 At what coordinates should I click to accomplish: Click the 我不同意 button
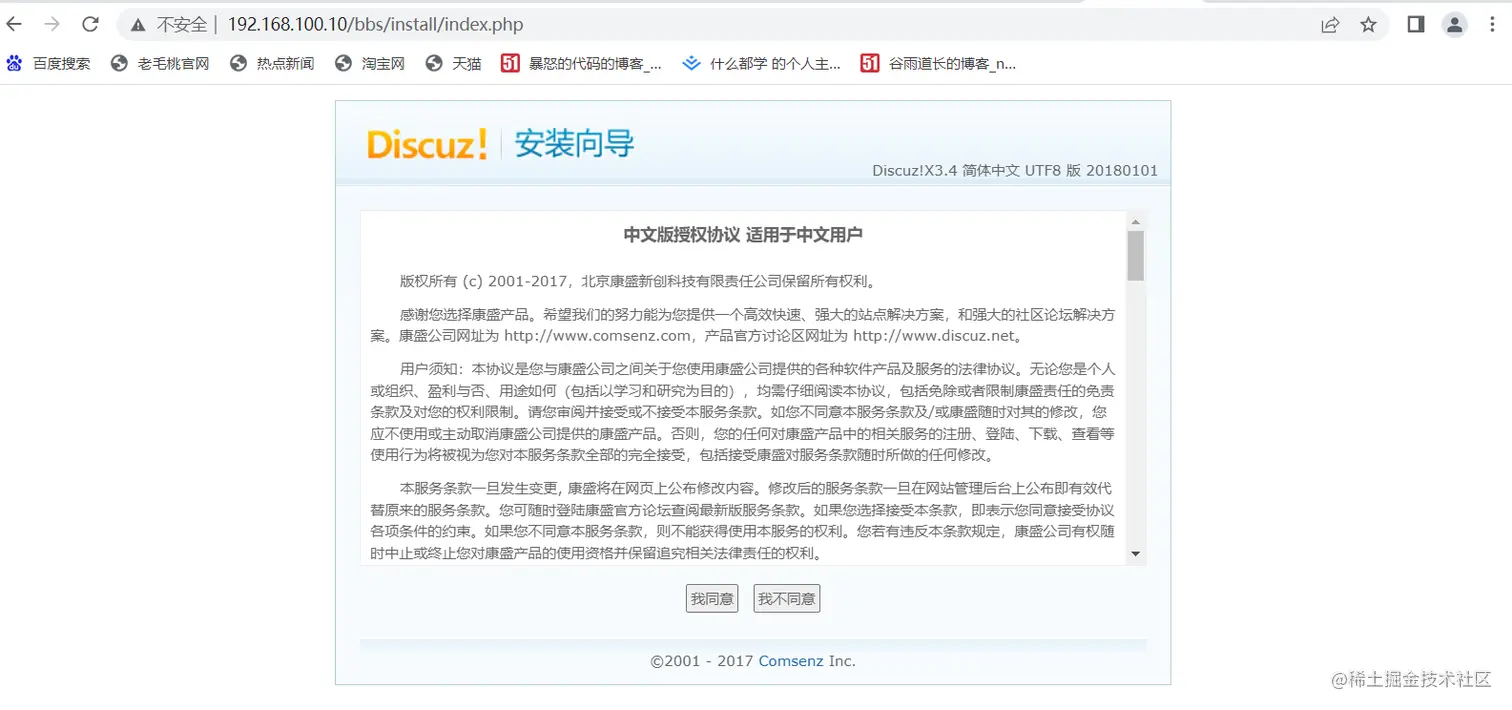[786, 599]
